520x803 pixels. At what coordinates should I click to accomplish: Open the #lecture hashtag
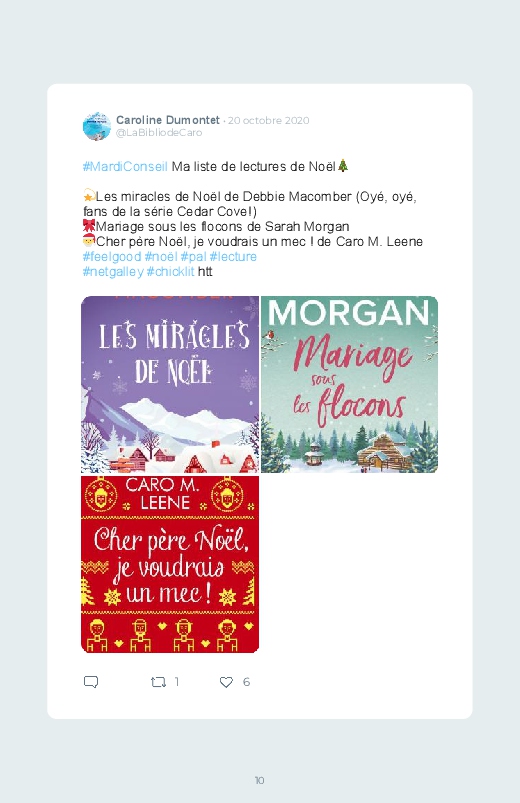coord(233,256)
